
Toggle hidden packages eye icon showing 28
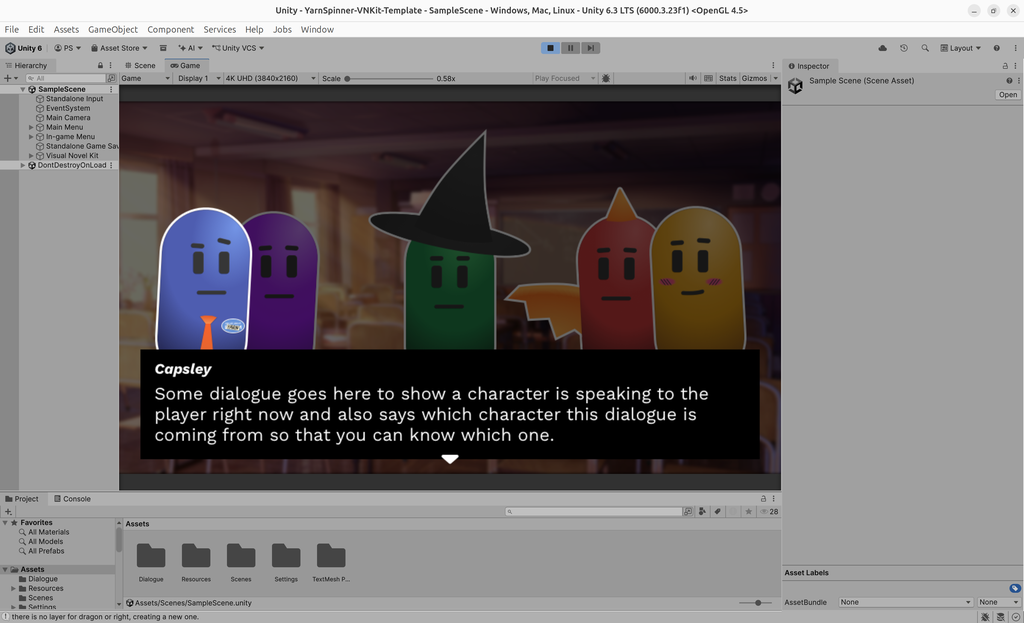(x=769, y=512)
